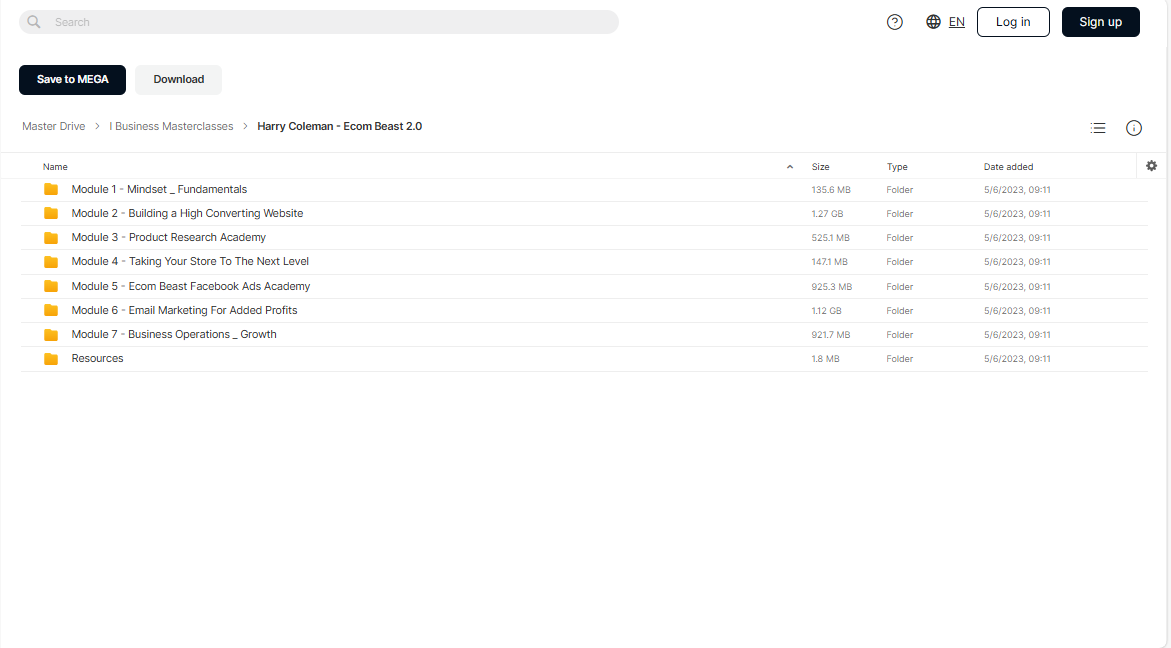Image resolution: width=1171 pixels, height=648 pixels.
Task: Click the 921.7 MB size value
Action: coord(831,334)
